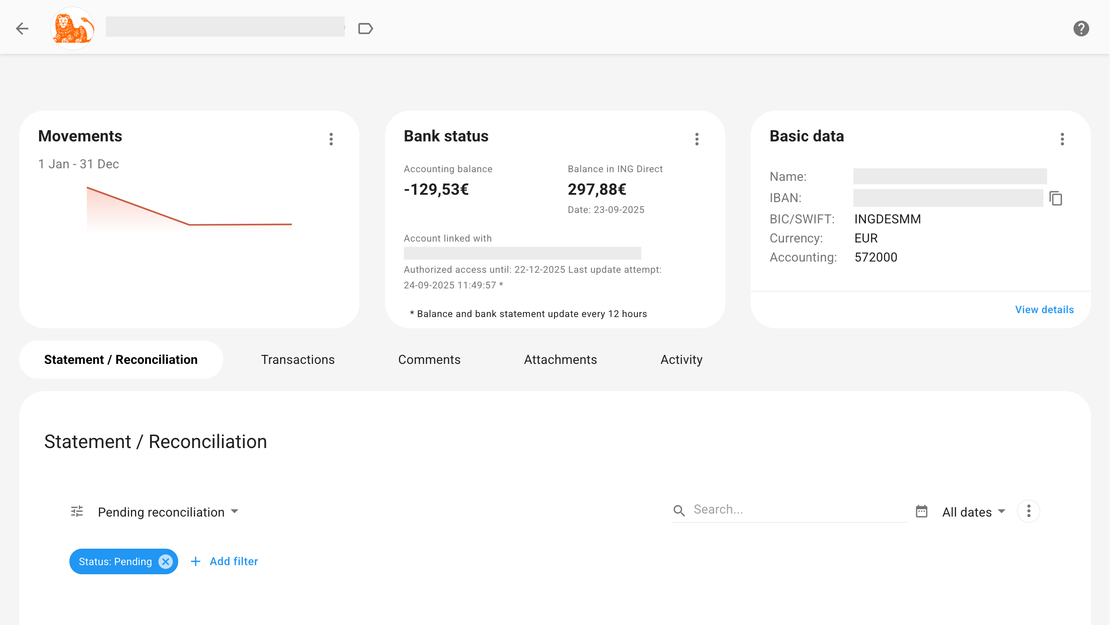
Task: Copy the IBAN to clipboard
Action: click(1056, 199)
